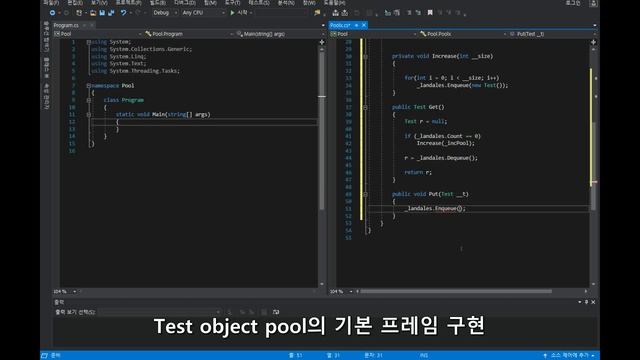Open the 디버그(D) Debug menu
This screenshot has width=640, height=360.
[184, 3]
